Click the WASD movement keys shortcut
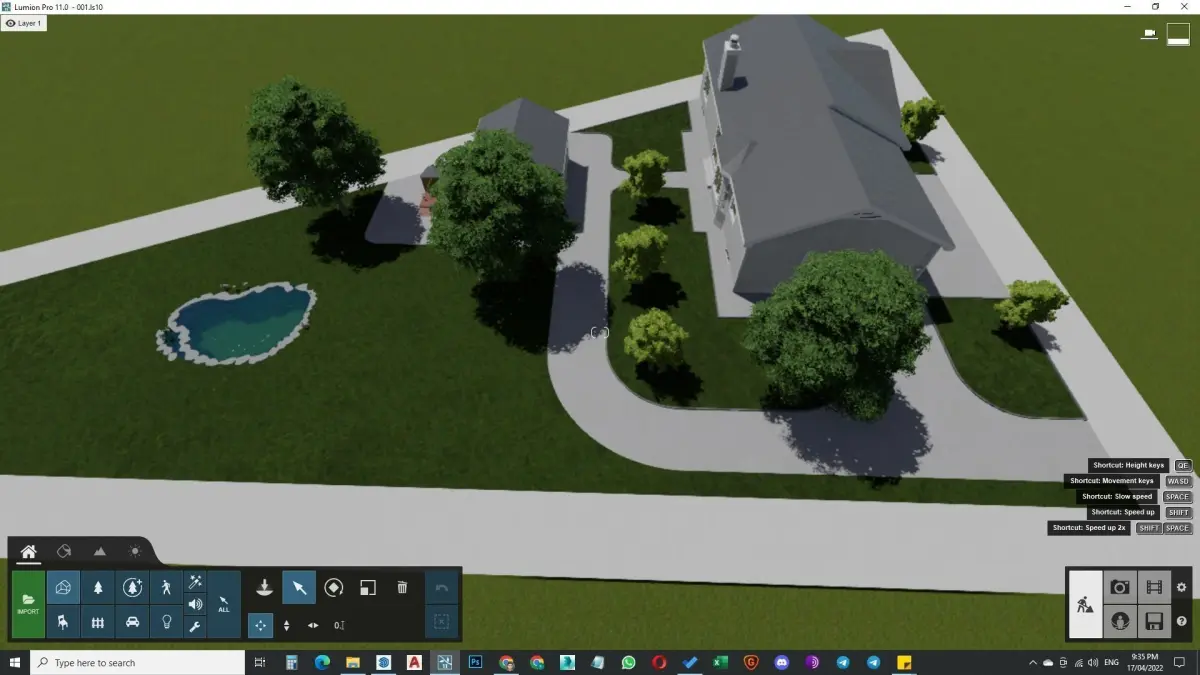 [x=1178, y=481]
